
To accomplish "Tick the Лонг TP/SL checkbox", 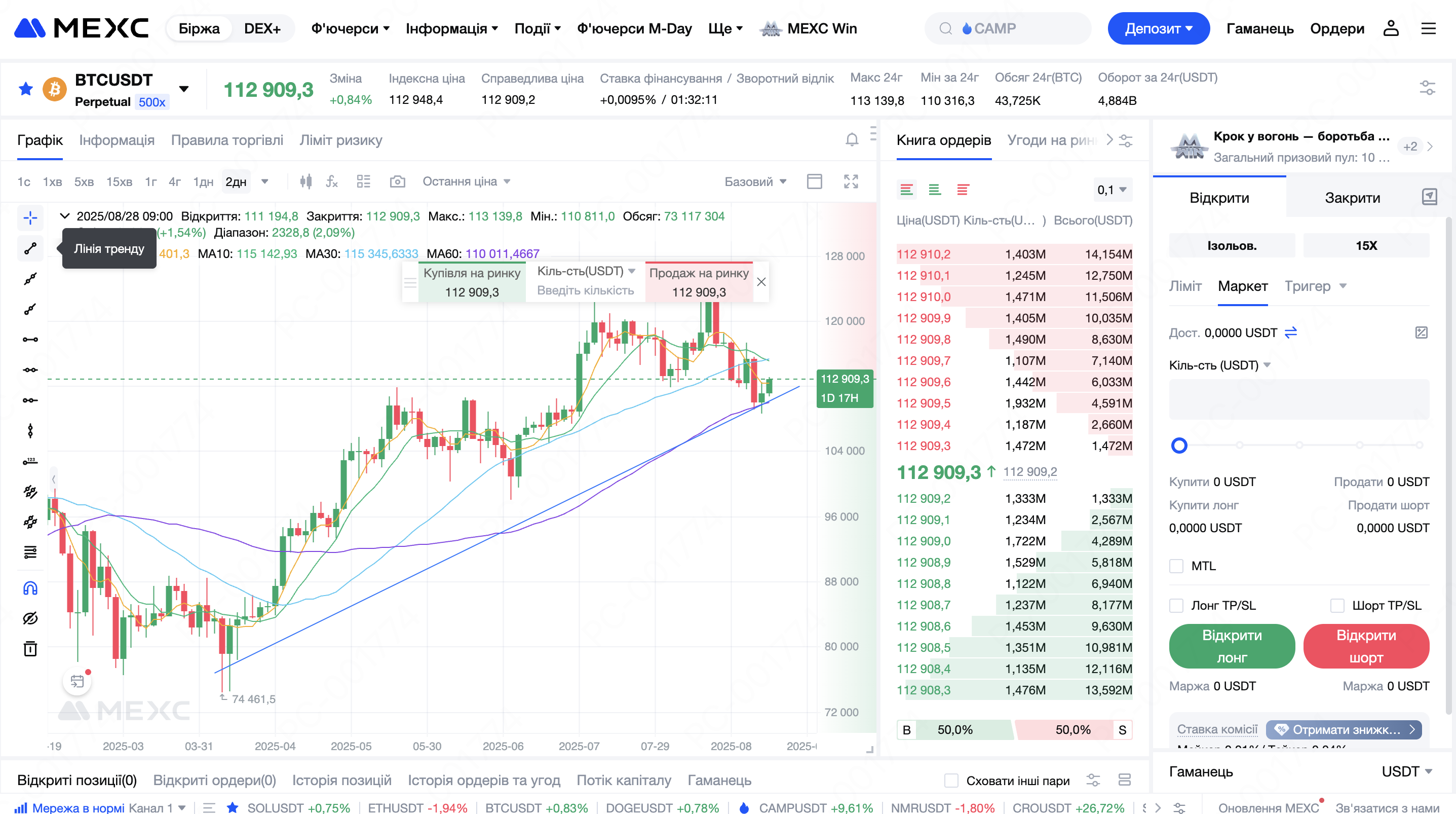I will 1176,605.
